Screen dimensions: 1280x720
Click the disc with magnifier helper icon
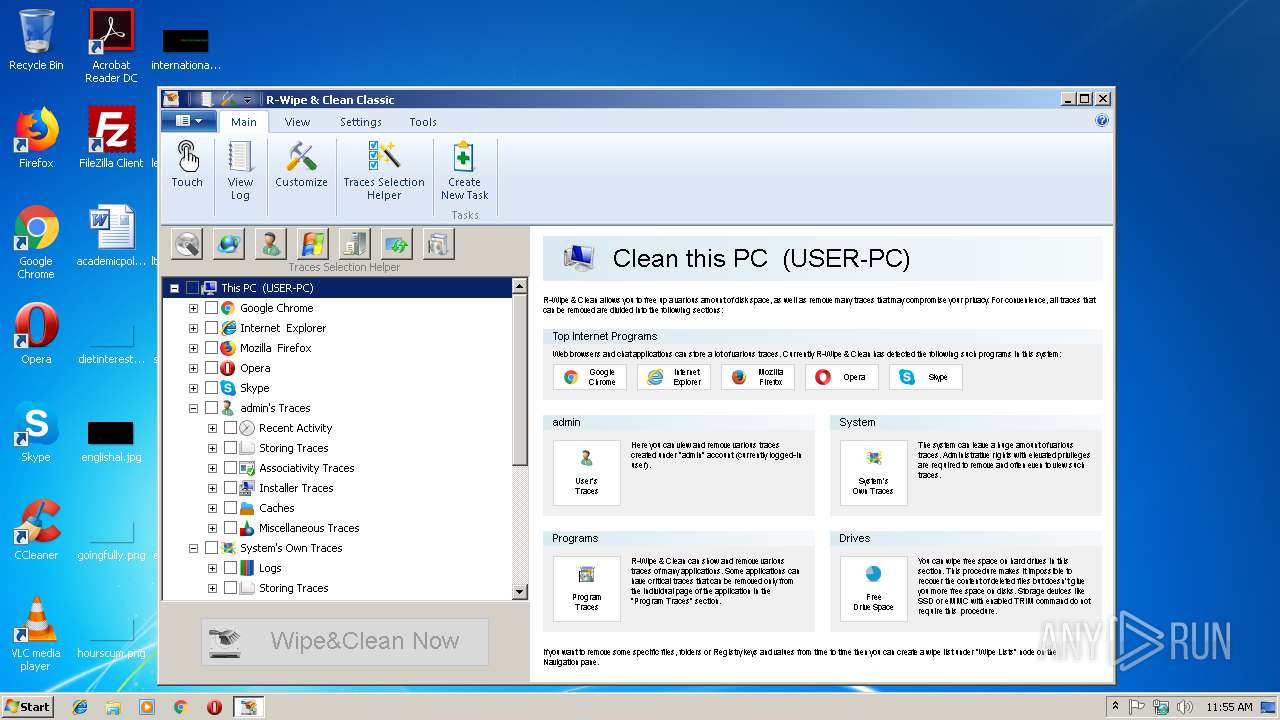tap(187, 244)
